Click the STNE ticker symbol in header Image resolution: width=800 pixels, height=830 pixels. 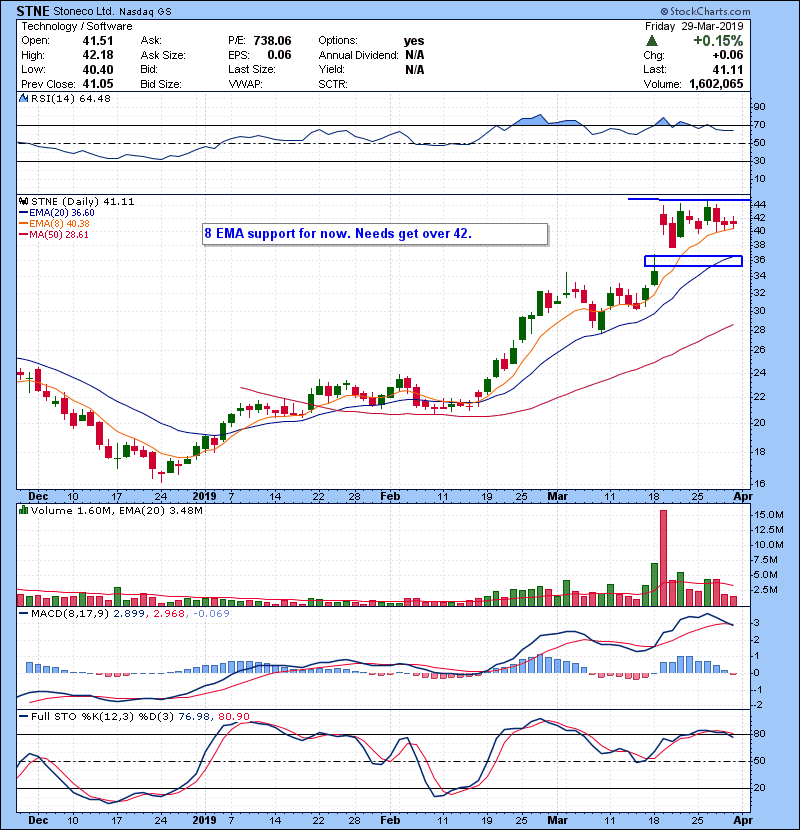point(33,11)
